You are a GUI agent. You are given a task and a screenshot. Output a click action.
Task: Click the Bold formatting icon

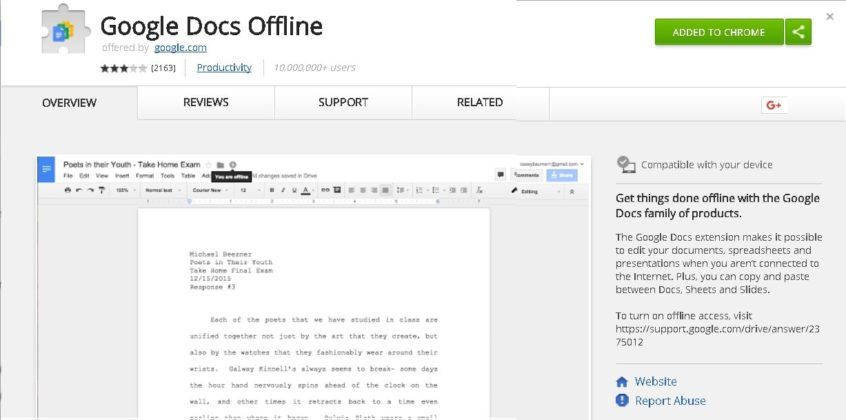tap(272, 190)
